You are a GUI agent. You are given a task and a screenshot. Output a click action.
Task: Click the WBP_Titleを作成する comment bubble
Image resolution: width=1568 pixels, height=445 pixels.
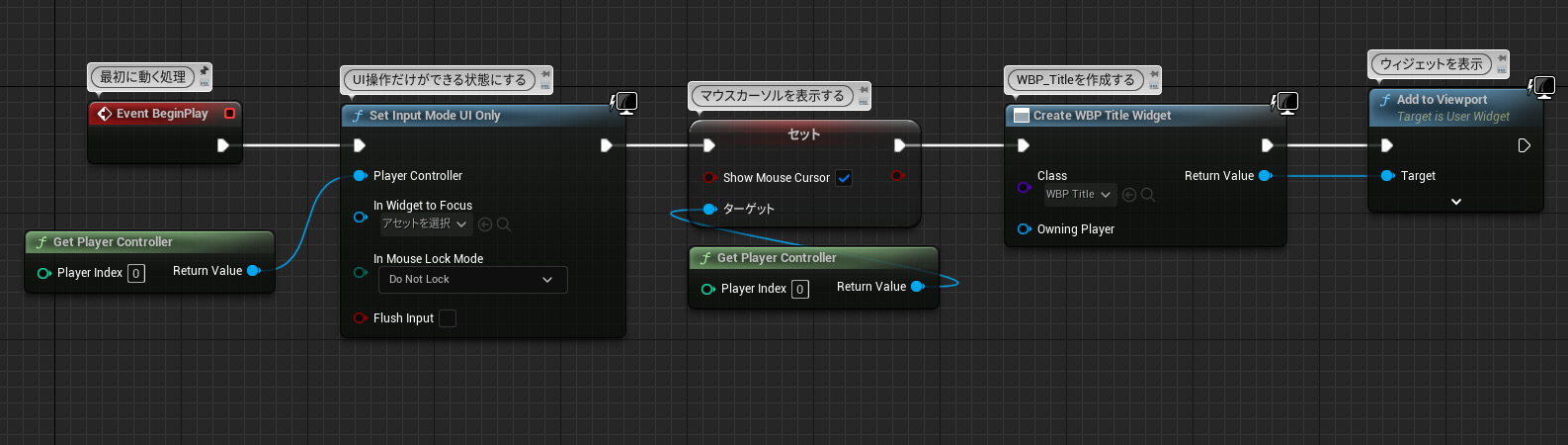[1076, 80]
